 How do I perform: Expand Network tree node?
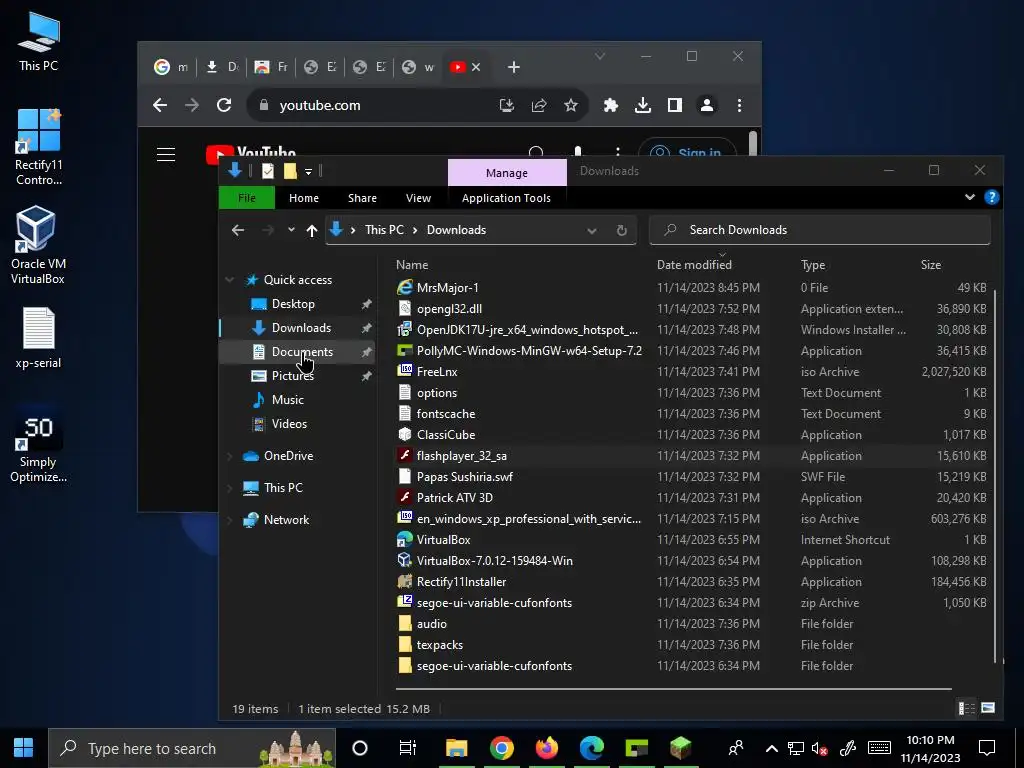230,520
